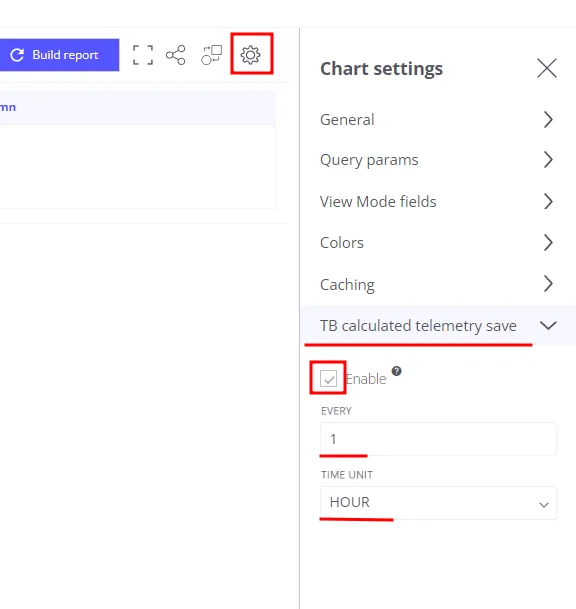Viewport: 576px width, 609px height.
Task: Click the fullscreen expand icon
Action: pos(143,55)
